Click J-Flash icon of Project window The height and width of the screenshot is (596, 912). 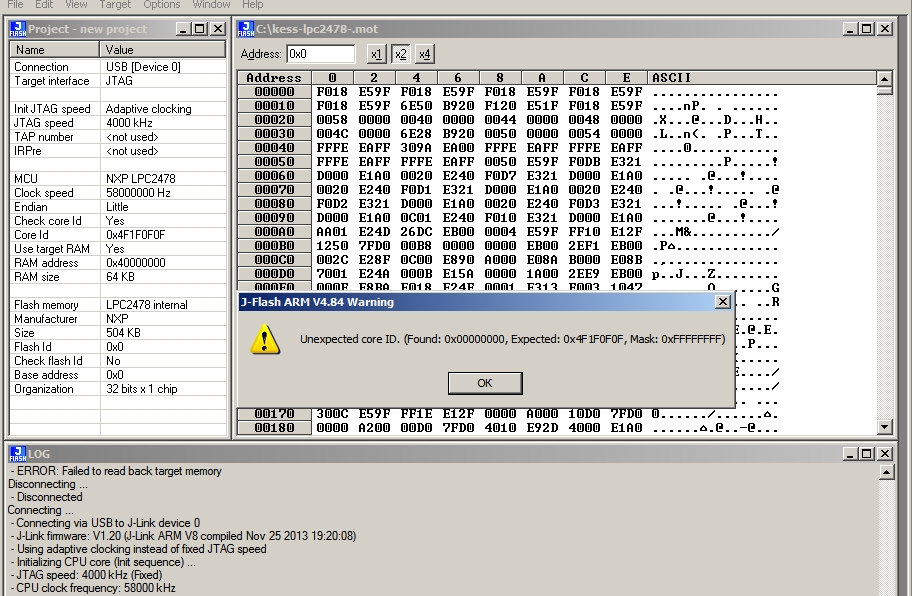point(18,29)
